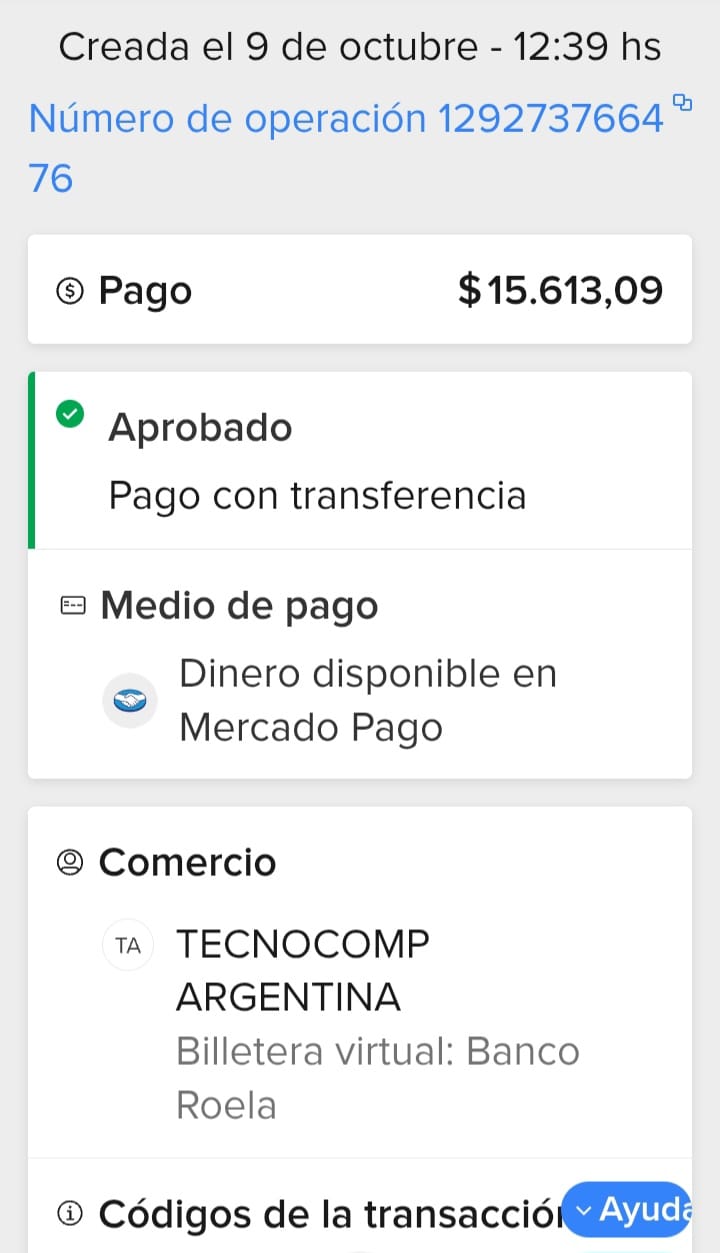Expand the Ayuda chevron arrow
The height and width of the screenshot is (1253, 720).
click(584, 1211)
